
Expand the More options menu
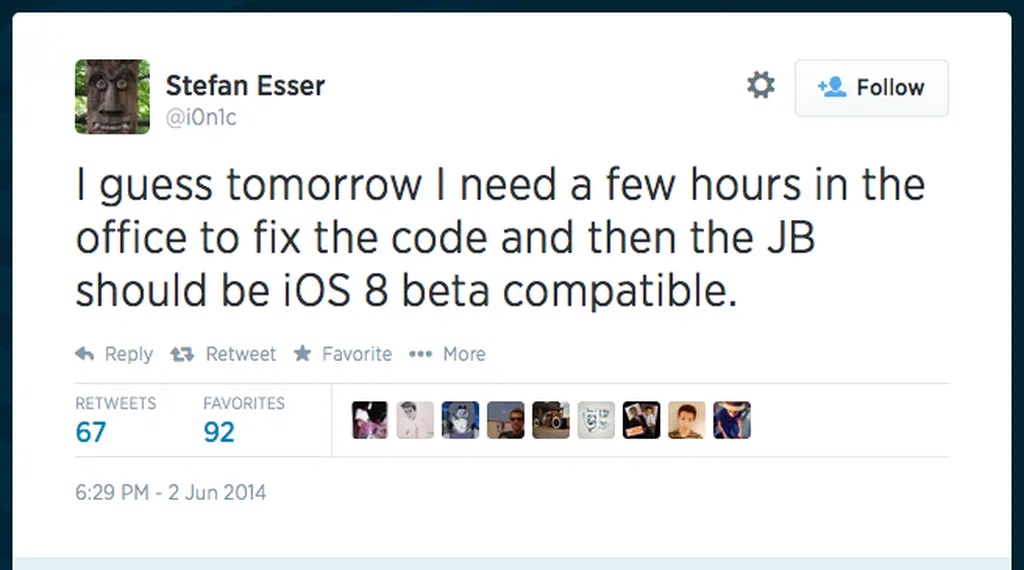[x=447, y=354]
